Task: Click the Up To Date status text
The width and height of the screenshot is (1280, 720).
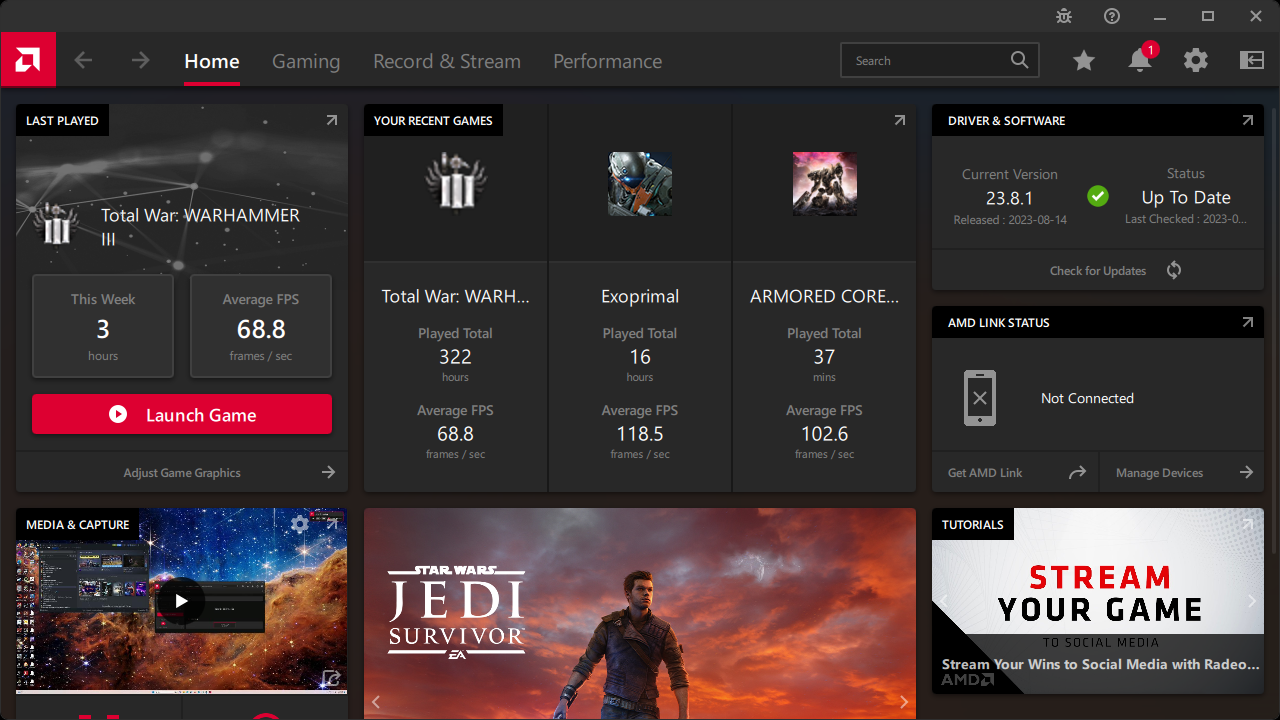Action: (x=1186, y=198)
